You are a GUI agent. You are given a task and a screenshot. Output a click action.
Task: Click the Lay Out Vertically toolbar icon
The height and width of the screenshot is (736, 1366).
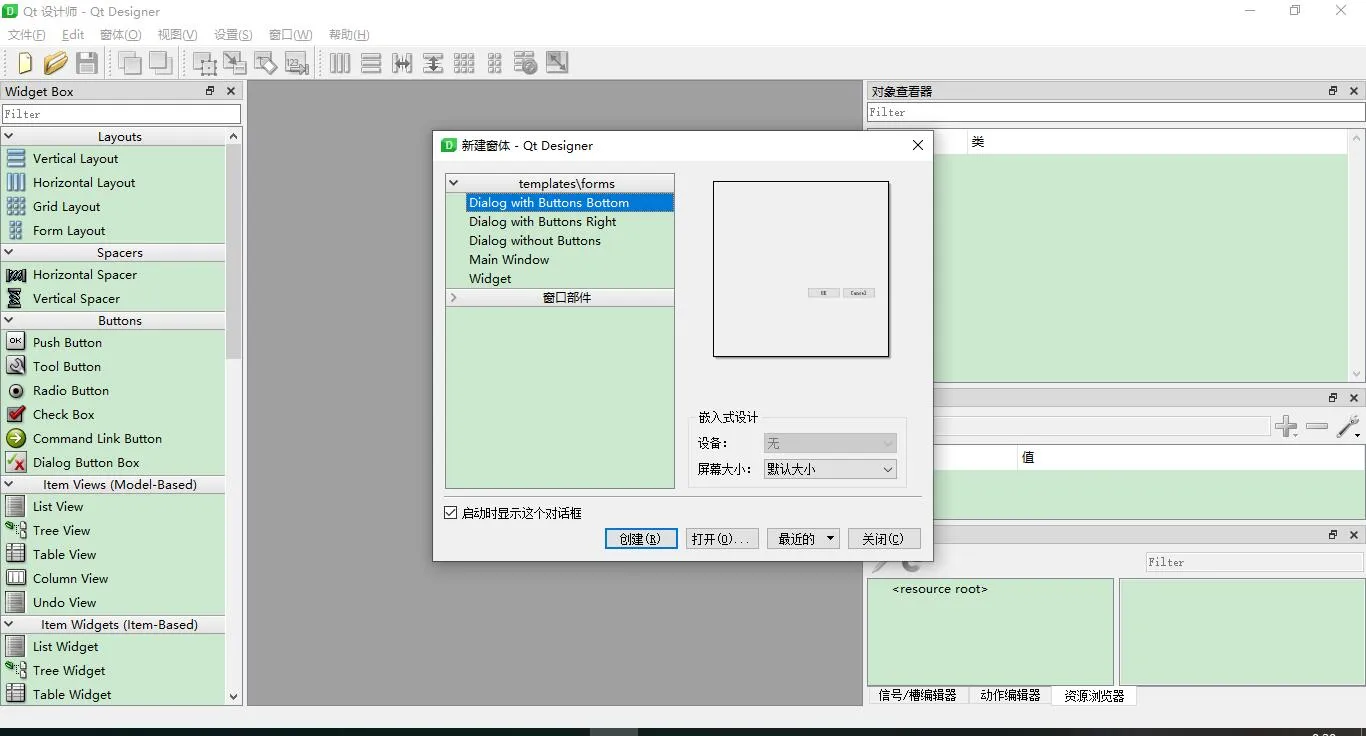click(371, 63)
